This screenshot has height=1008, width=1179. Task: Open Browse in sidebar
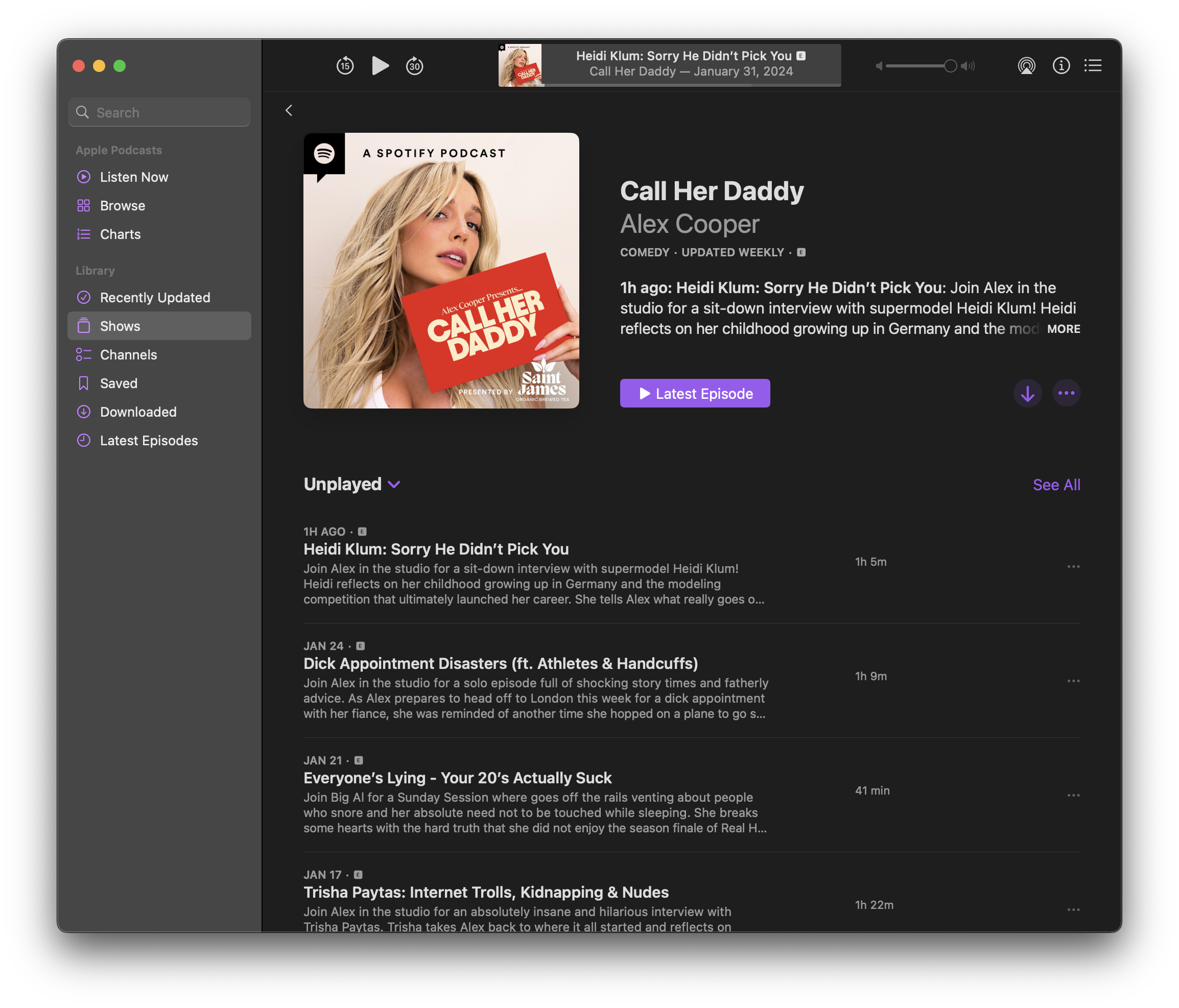[x=159, y=205]
